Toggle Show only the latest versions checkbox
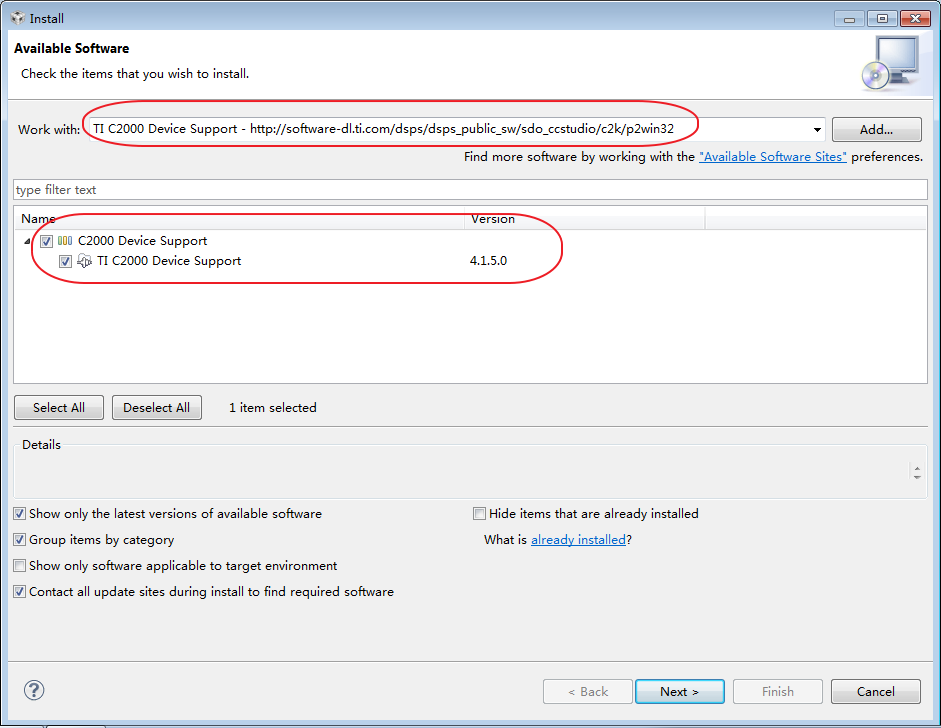The width and height of the screenshot is (941, 728). [x=20, y=514]
